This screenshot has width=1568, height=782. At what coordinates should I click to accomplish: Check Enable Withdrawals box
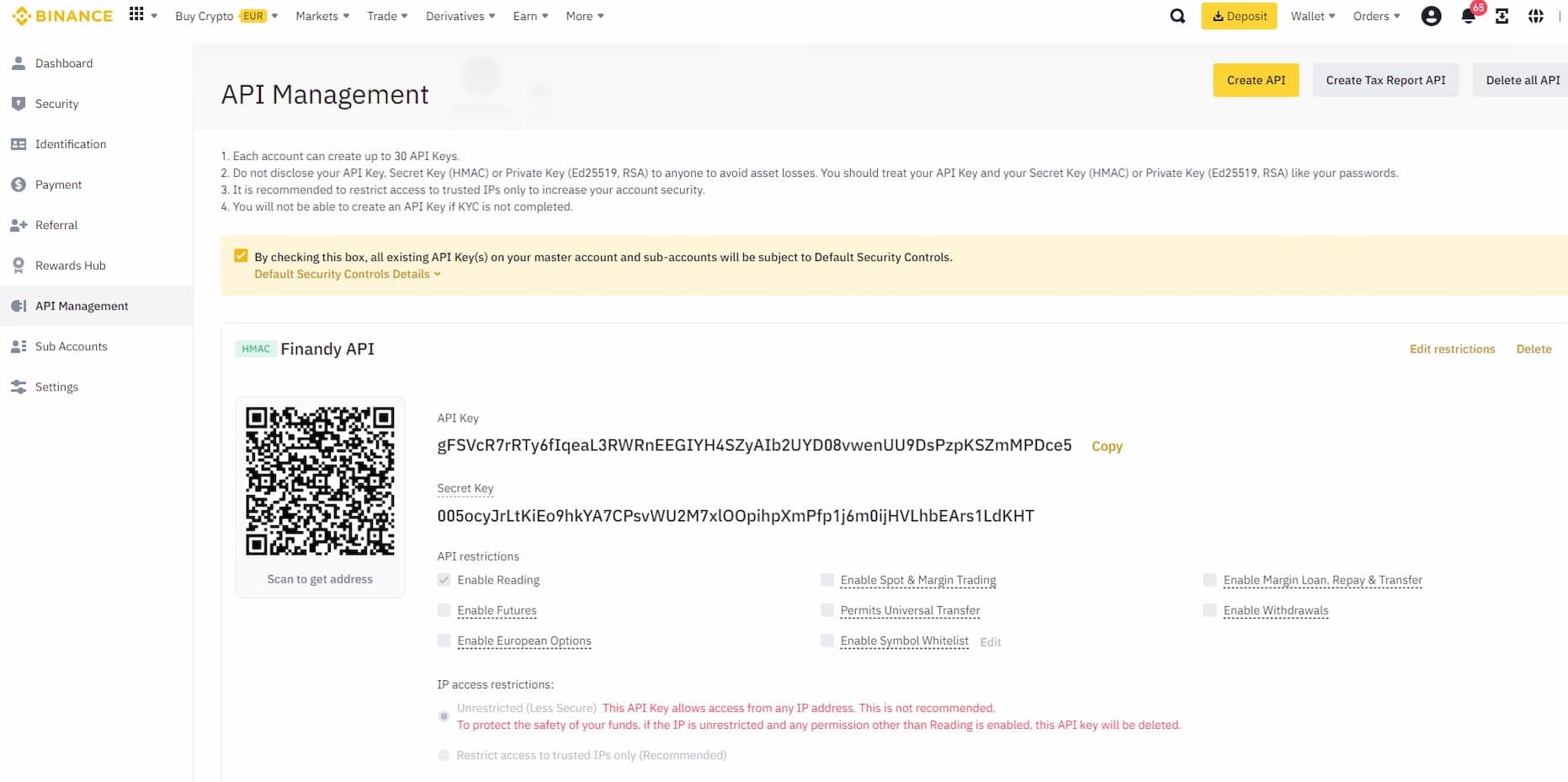(1209, 610)
